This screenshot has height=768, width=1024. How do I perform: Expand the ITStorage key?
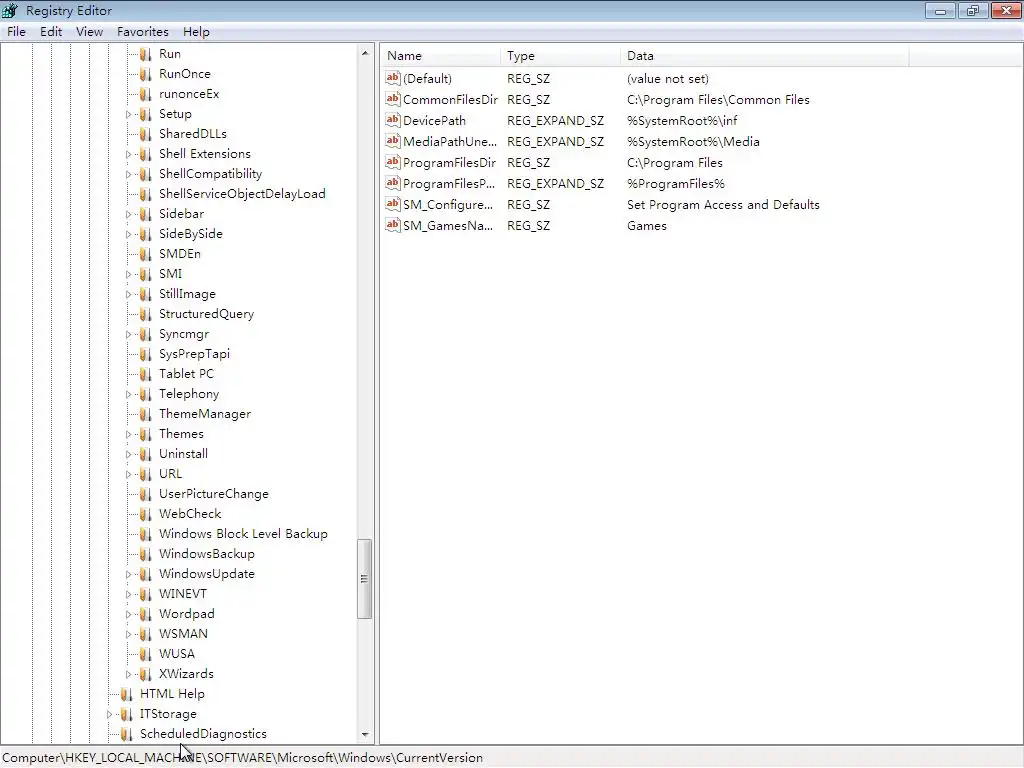[109, 714]
